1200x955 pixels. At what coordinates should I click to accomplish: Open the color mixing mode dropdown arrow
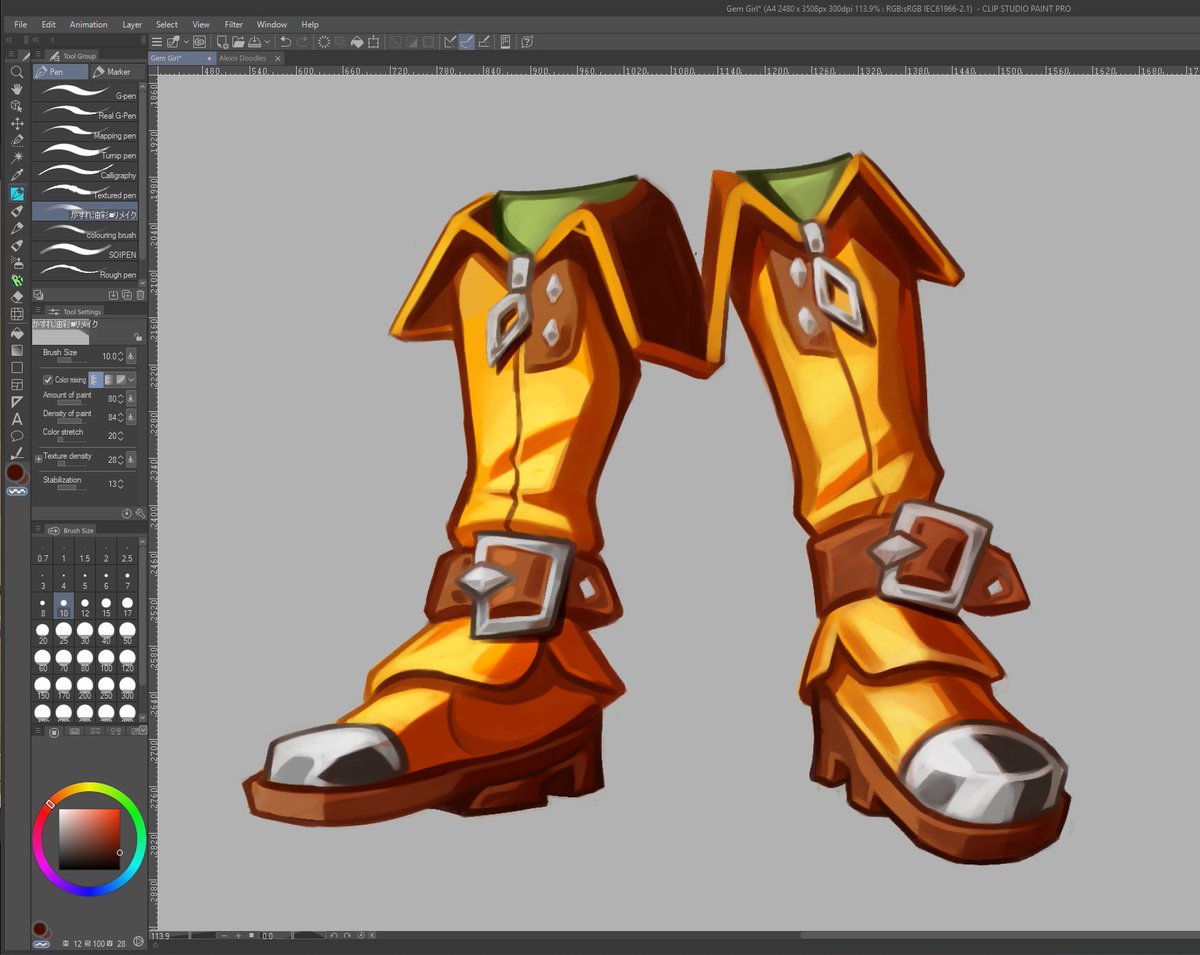pyautogui.click(x=131, y=380)
